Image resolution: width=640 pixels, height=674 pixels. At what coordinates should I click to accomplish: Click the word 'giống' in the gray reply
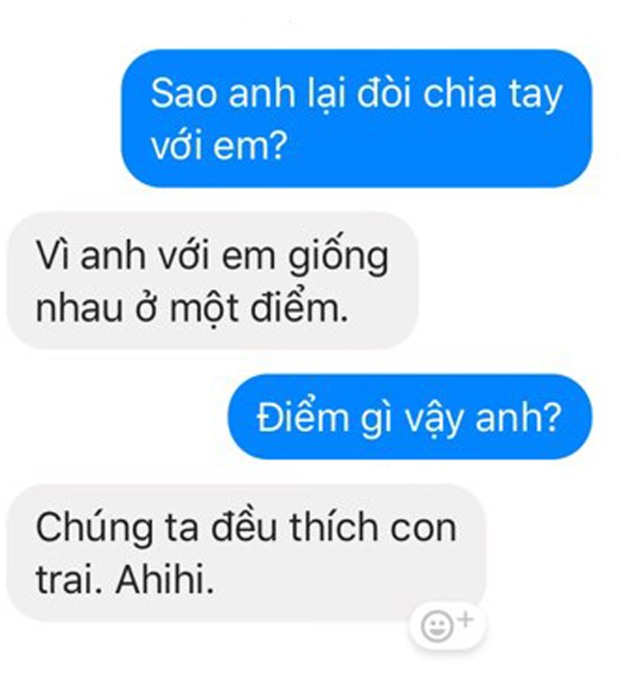338,256
